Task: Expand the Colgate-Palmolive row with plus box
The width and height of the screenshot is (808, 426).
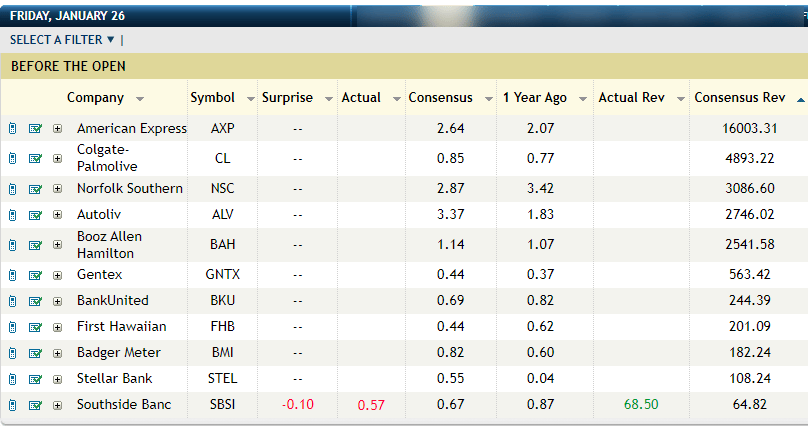Action: coord(57,158)
